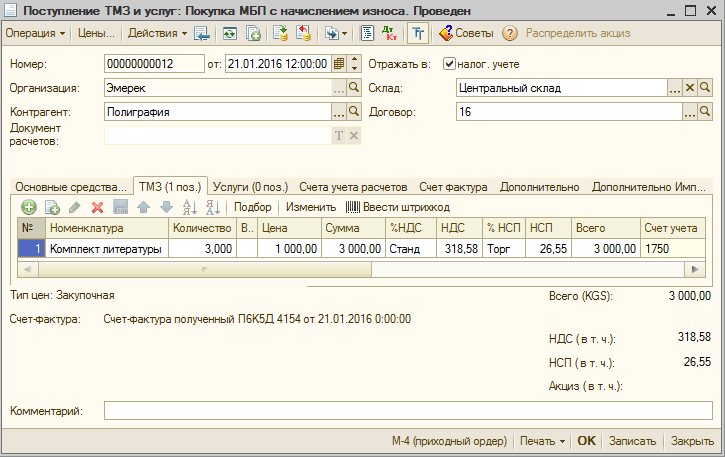Image resolution: width=725 pixels, height=457 pixels.
Task: Open the Операция dropdown menu
Action: pos(36,33)
